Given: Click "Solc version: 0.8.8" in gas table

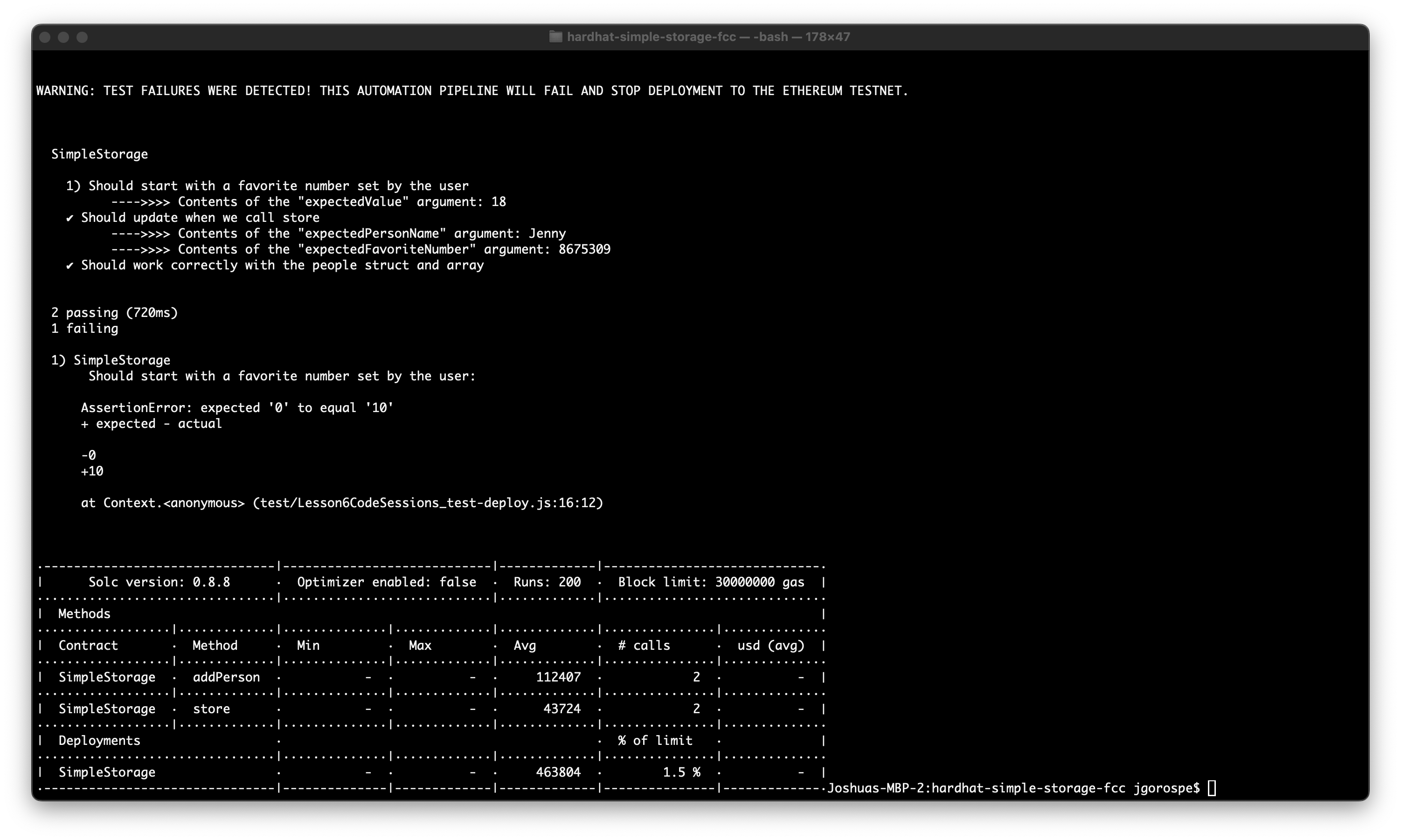Looking at the screenshot, I should [159, 582].
